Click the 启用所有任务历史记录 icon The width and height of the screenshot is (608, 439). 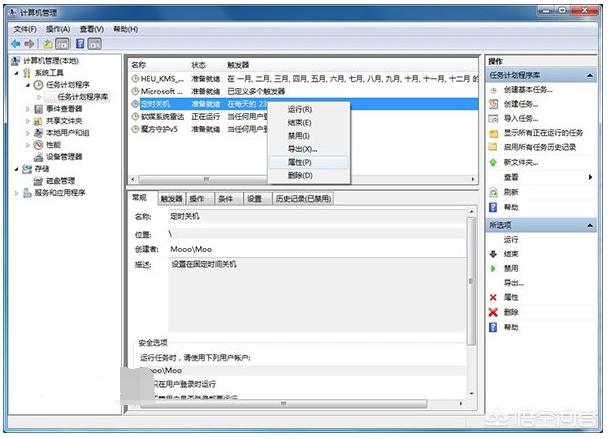click(494, 147)
